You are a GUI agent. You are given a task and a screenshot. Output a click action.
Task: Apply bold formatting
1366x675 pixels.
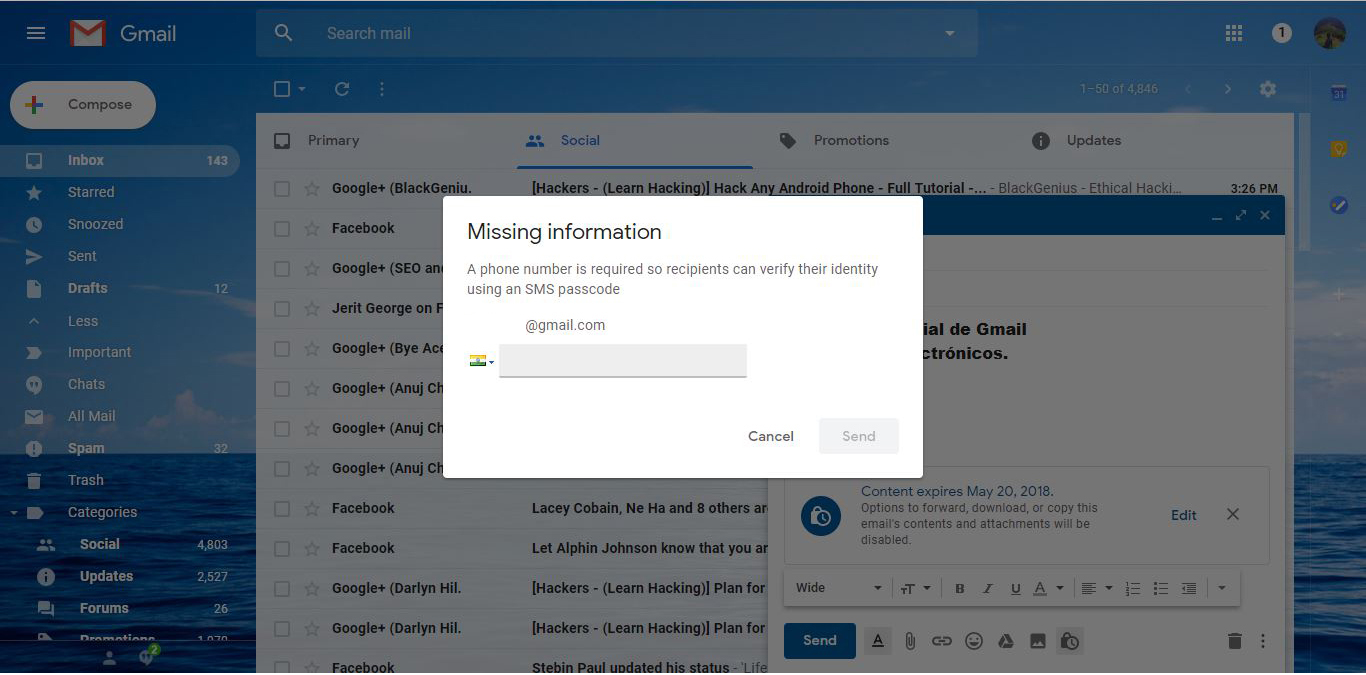(960, 588)
